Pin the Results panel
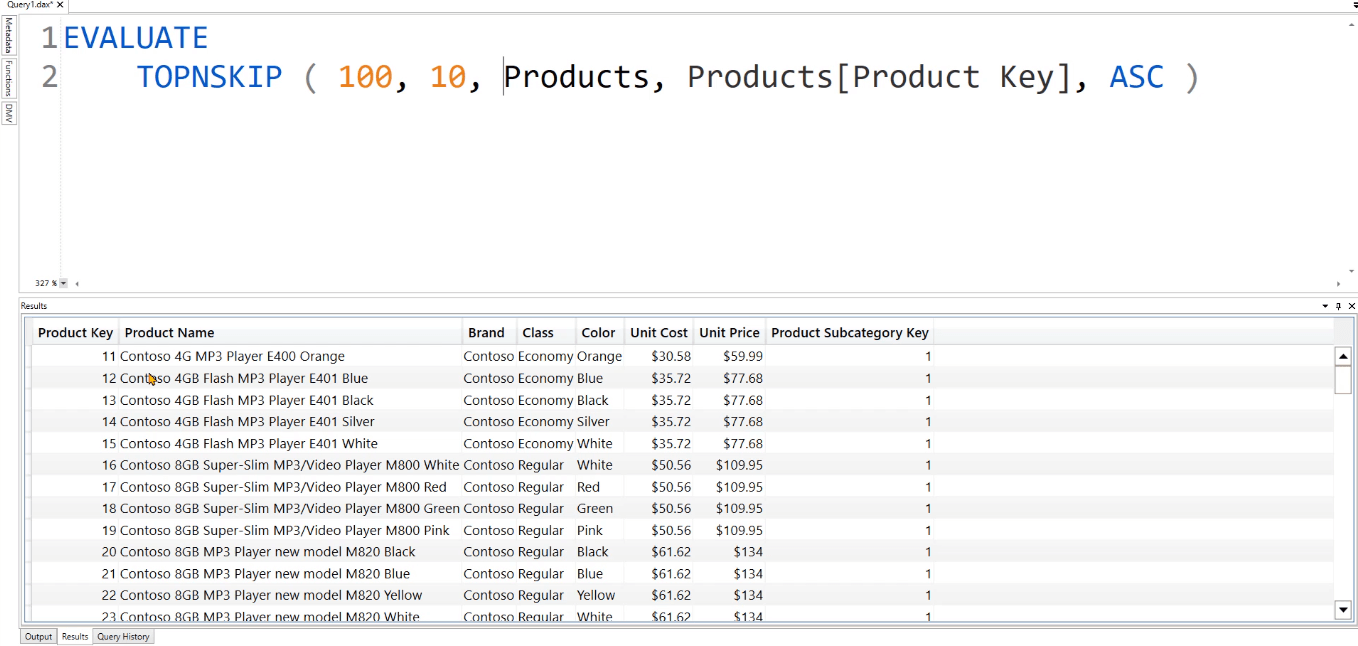This screenshot has height=646, width=1358. pos(1339,306)
